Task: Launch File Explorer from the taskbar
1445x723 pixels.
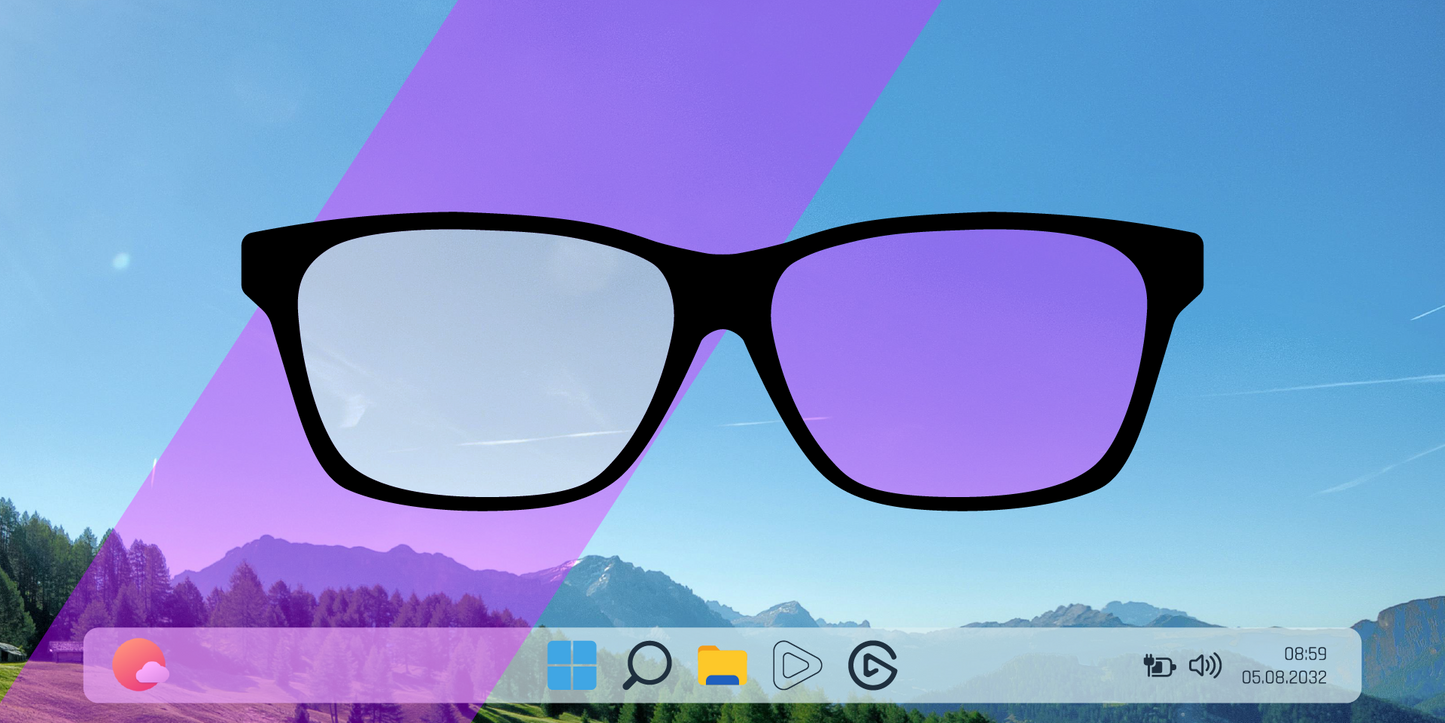Action: [x=722, y=666]
